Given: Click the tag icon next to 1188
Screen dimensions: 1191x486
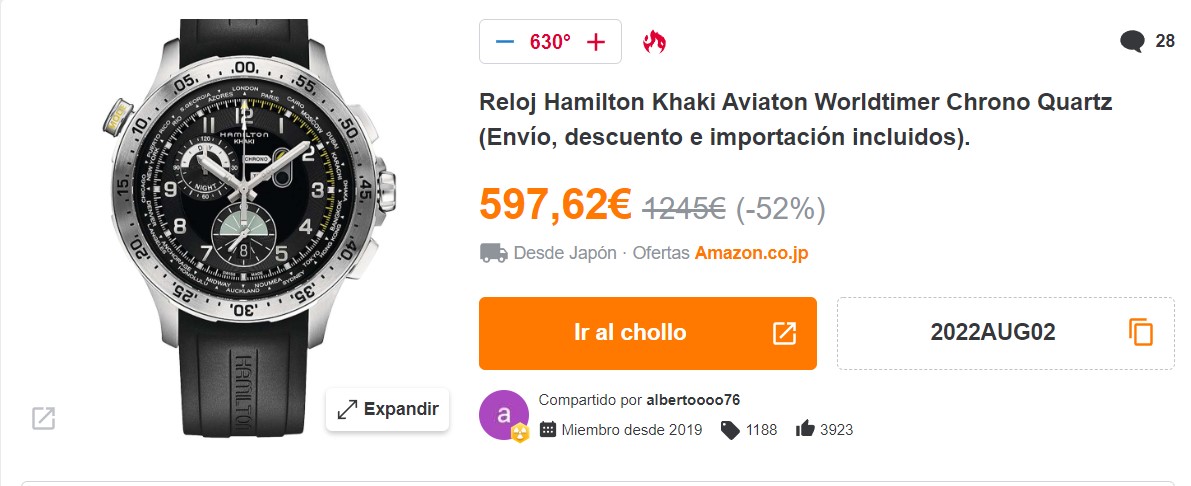Looking at the screenshot, I should click(730, 430).
